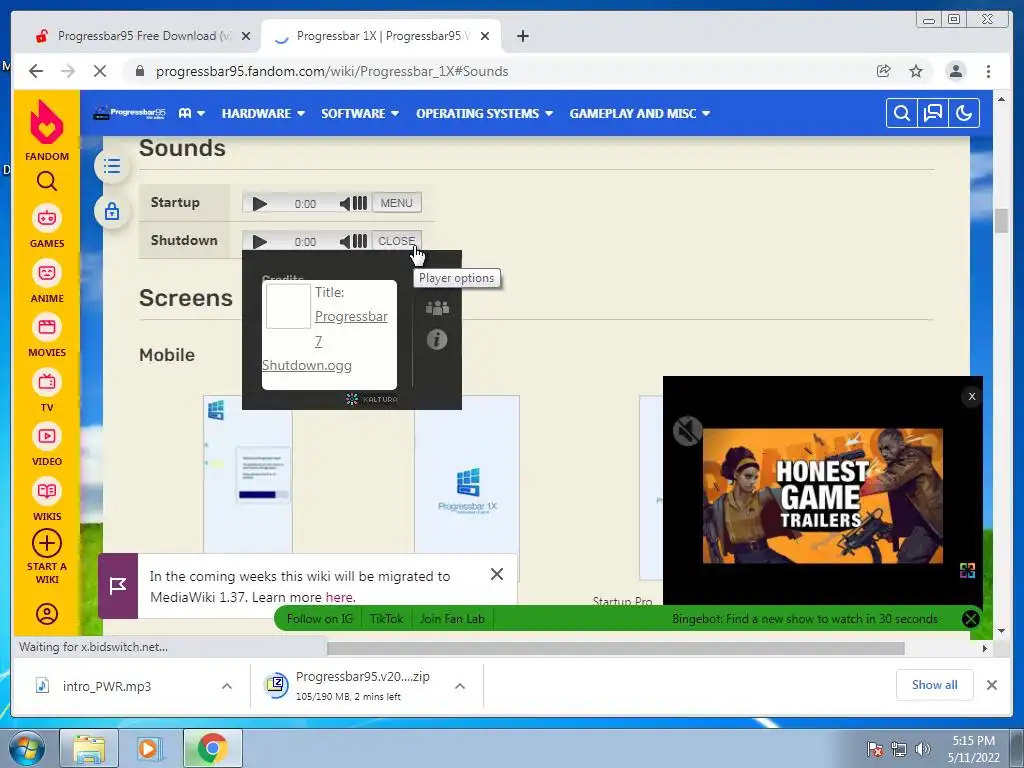
Task: Mute the Startup sound speaker
Action: tap(345, 204)
